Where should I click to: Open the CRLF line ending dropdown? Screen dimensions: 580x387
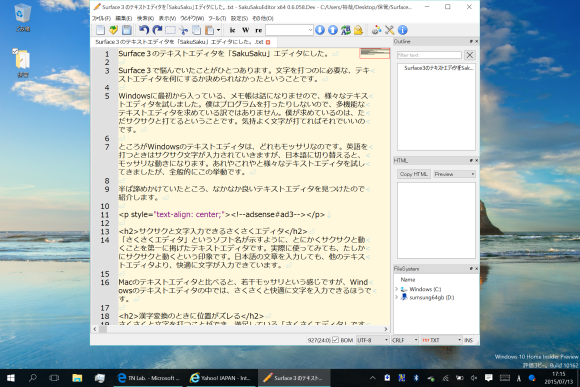[x=405, y=340]
